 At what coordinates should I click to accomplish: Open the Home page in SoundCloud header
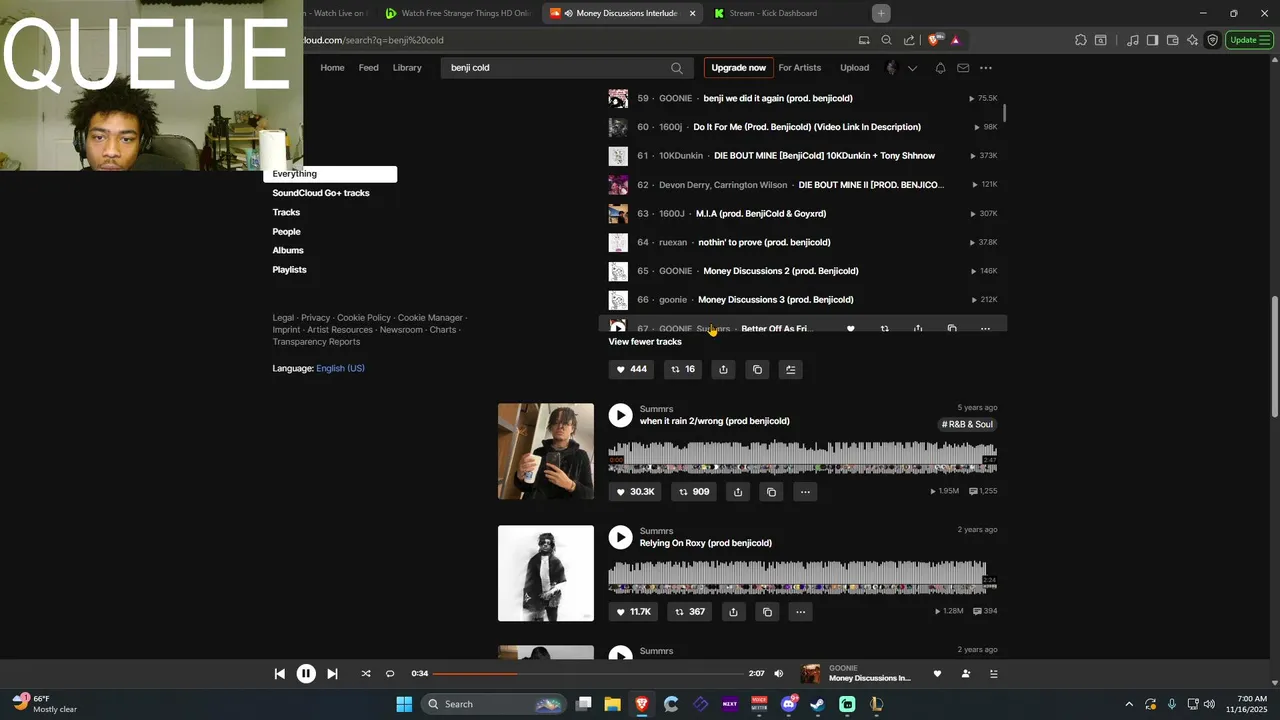[332, 68]
